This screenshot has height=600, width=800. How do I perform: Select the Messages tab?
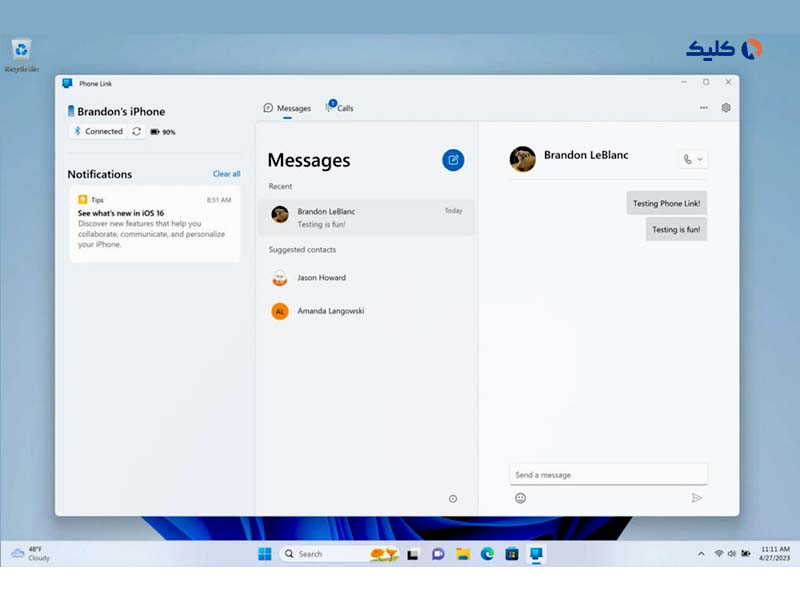pyautogui.click(x=287, y=108)
